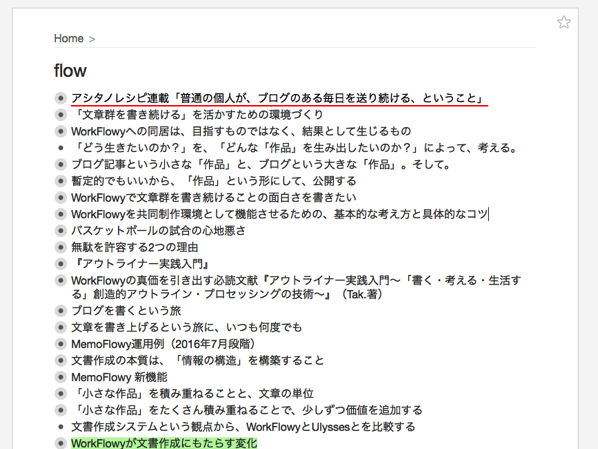The image size is (598, 449).
Task: Click bullet of 暫定的でもいいから item
Action: [61, 181]
